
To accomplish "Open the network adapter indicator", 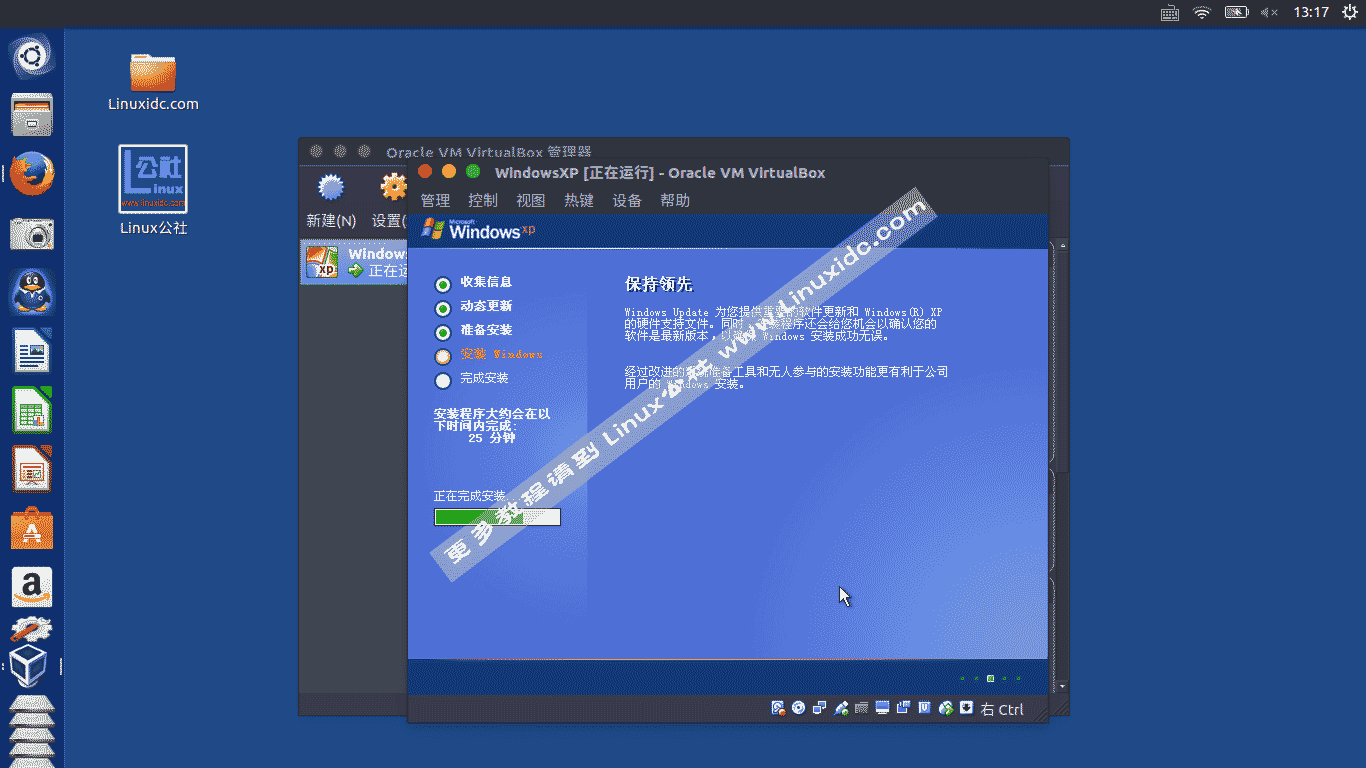I will [x=820, y=708].
